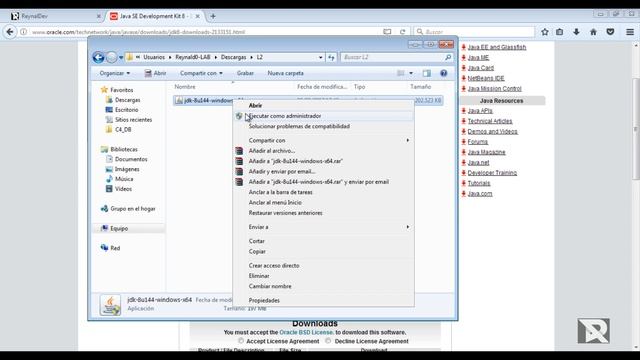This screenshot has height=360, width=640.
Task: Open Oracle BSD License link
Action: click(306, 333)
